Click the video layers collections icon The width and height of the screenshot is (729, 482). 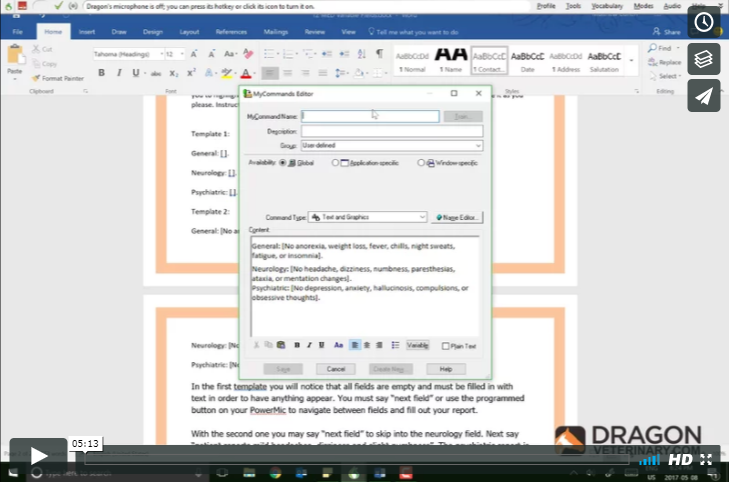coord(704,59)
